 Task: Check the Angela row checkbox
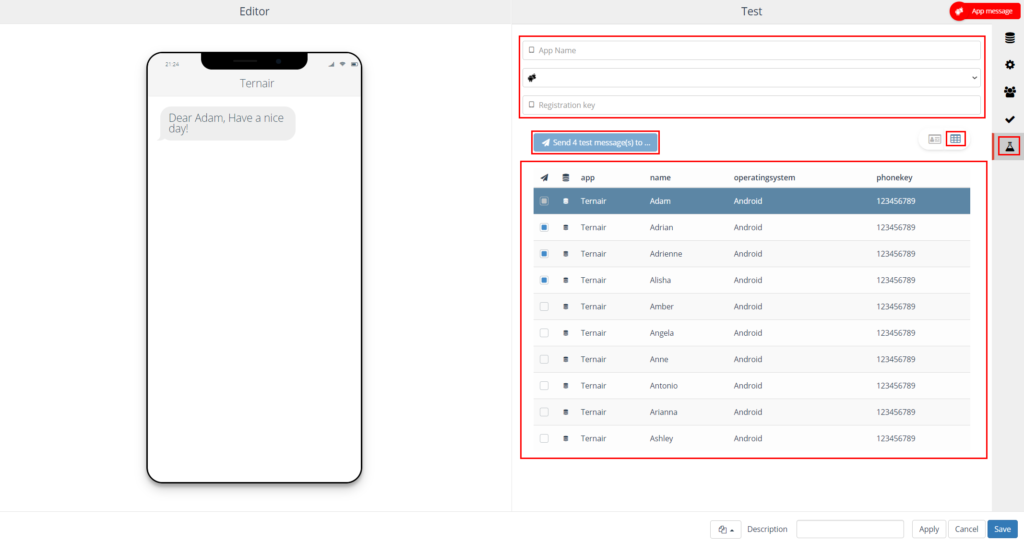tap(544, 333)
